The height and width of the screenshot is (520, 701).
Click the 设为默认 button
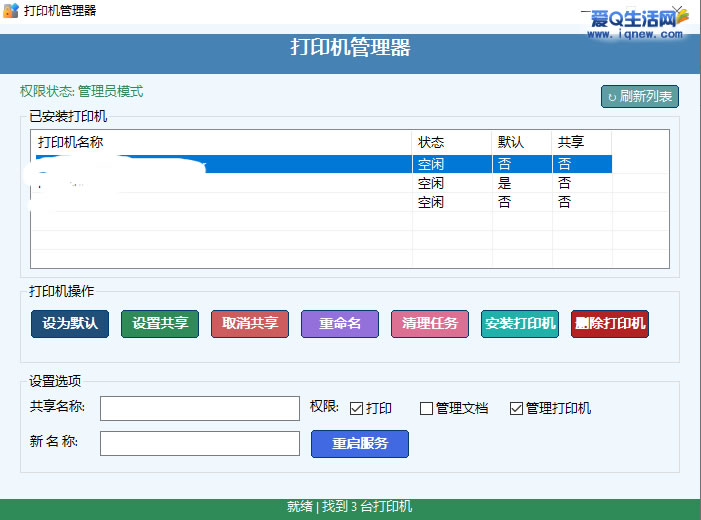point(70,324)
